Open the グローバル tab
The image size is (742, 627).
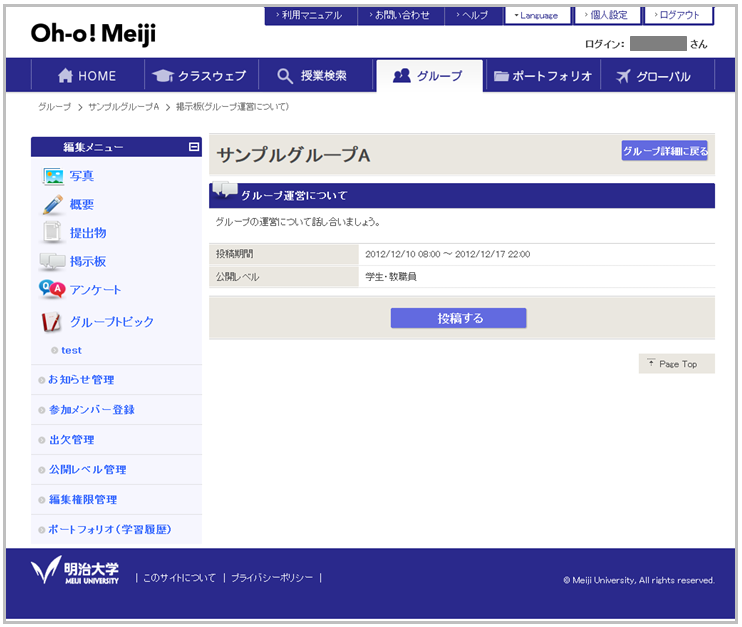coord(657,76)
